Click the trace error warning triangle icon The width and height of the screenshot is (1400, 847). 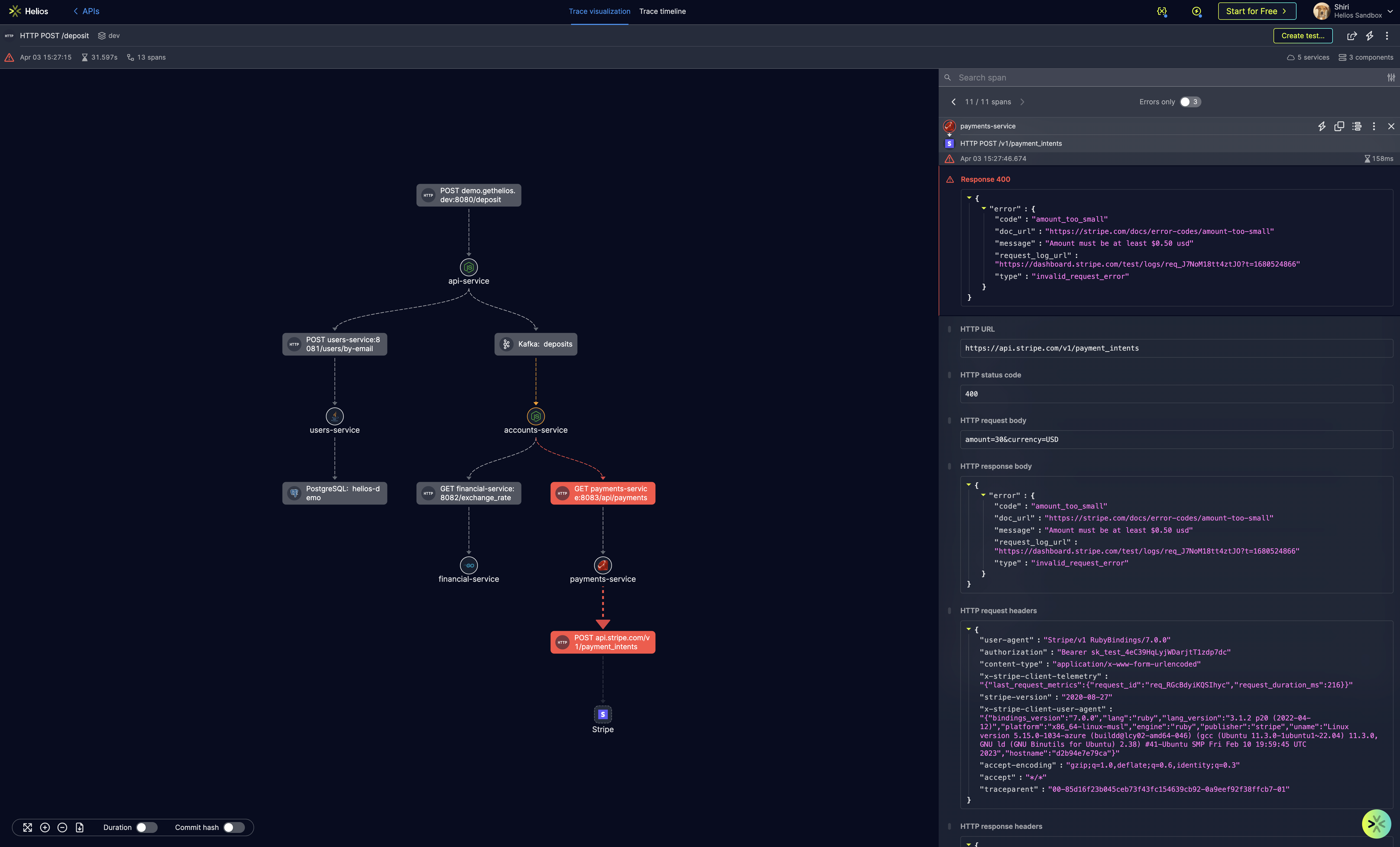click(x=9, y=57)
